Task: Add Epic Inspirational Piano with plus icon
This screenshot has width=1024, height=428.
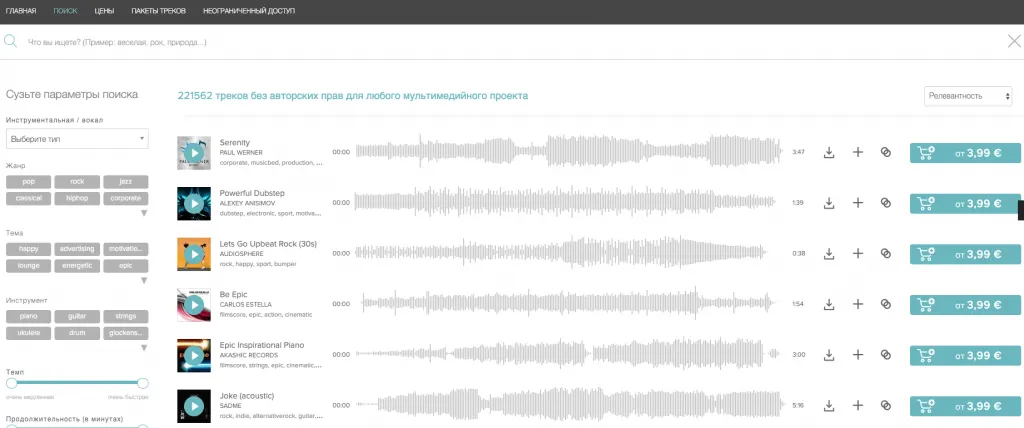Action: tap(858, 355)
